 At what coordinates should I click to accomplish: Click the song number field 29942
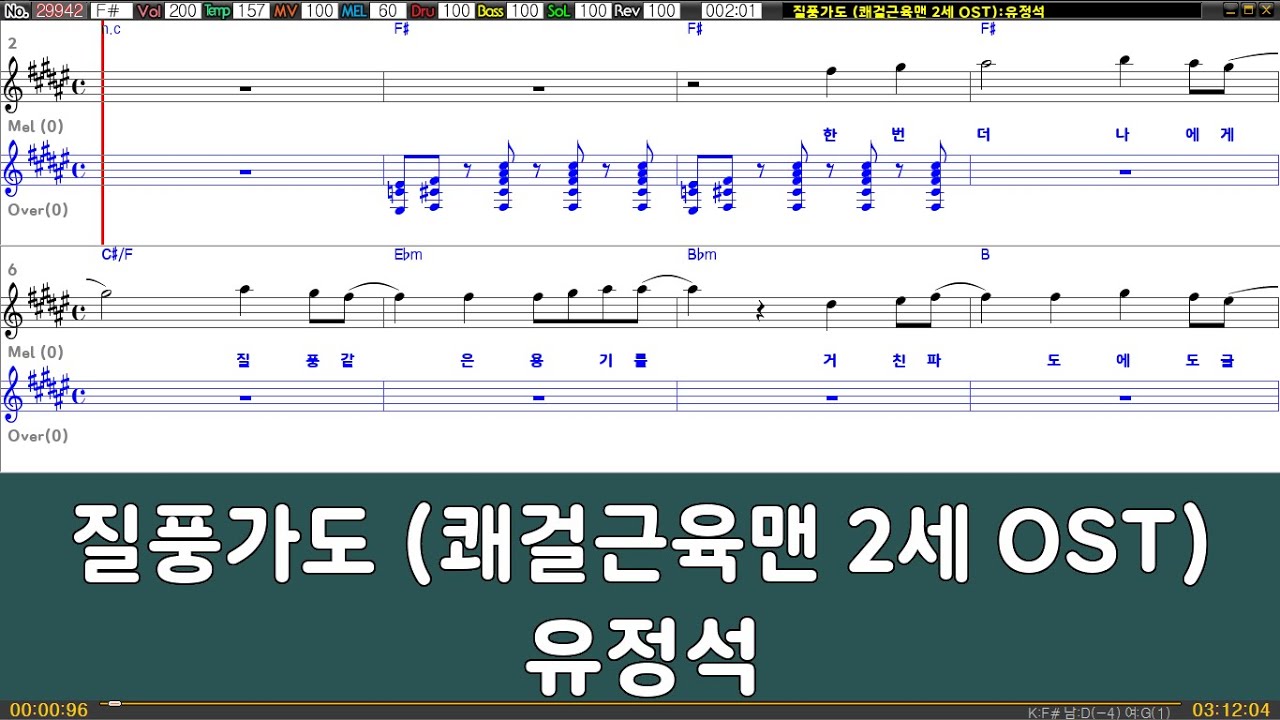[x=59, y=11]
